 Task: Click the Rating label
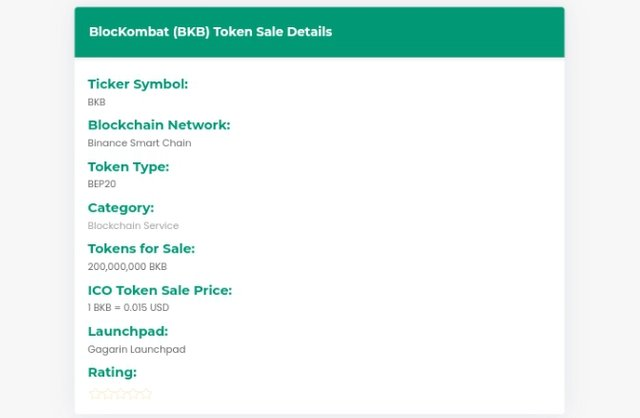112,372
